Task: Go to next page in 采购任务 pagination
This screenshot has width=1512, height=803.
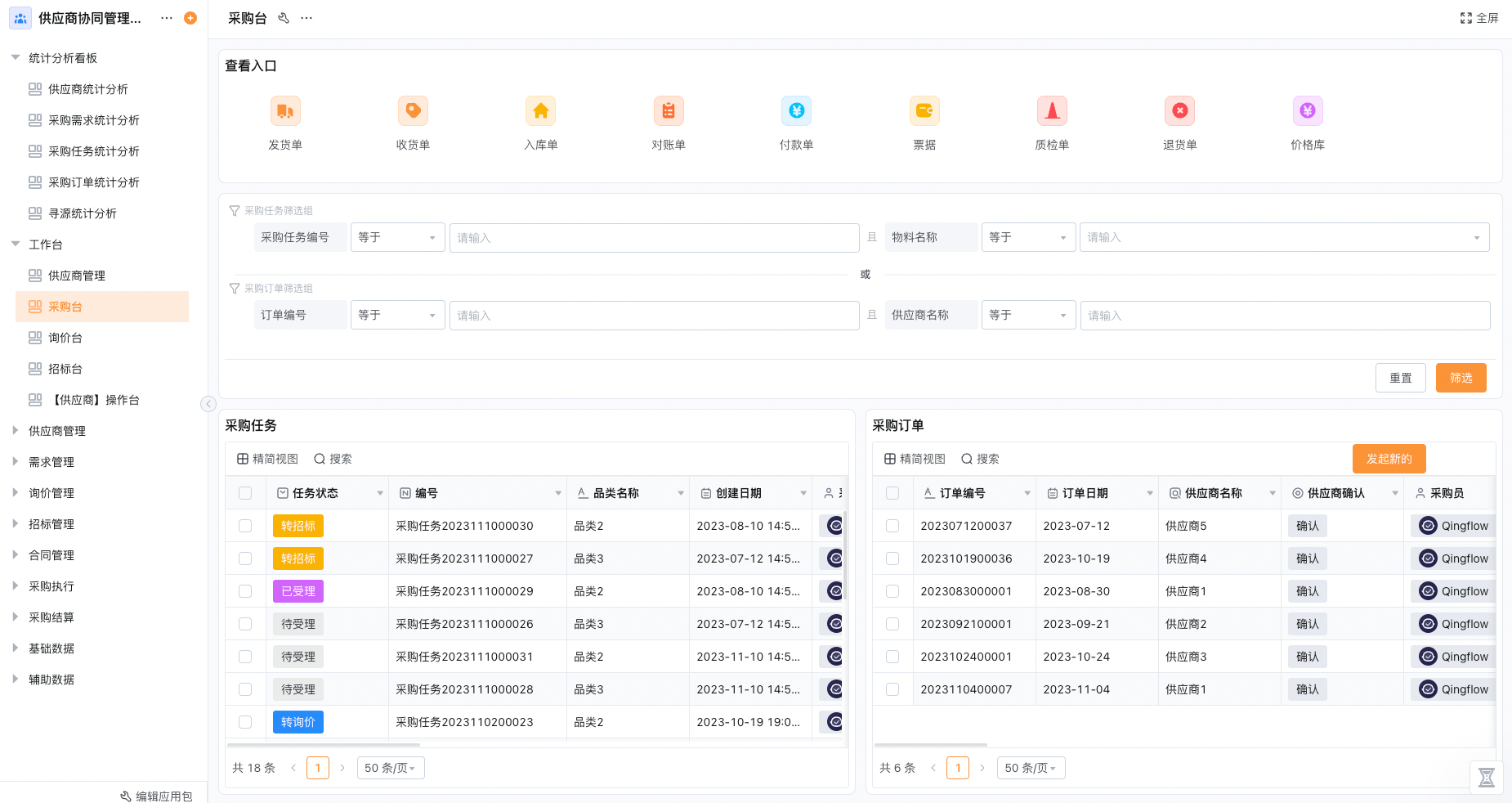Action: tap(342, 768)
